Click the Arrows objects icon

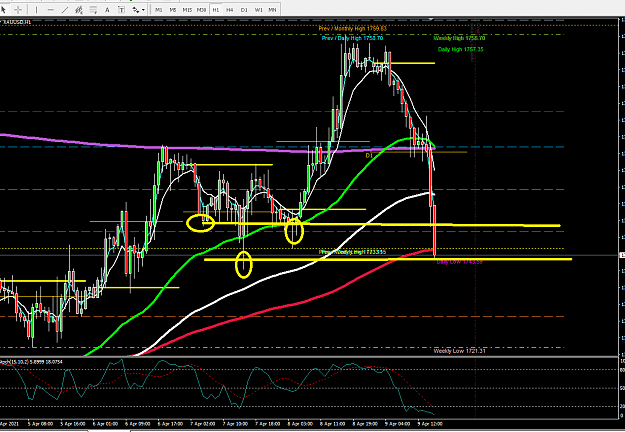click(x=136, y=10)
